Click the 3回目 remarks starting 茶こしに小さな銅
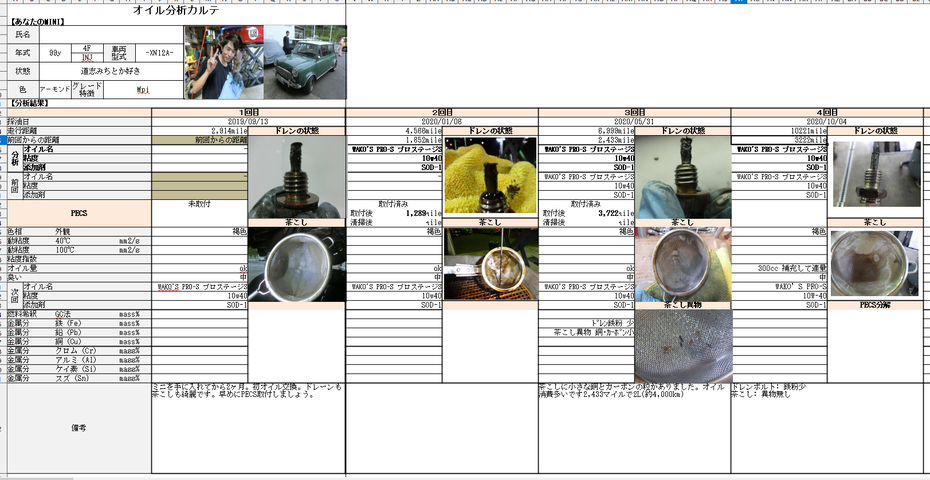 [x=635, y=428]
